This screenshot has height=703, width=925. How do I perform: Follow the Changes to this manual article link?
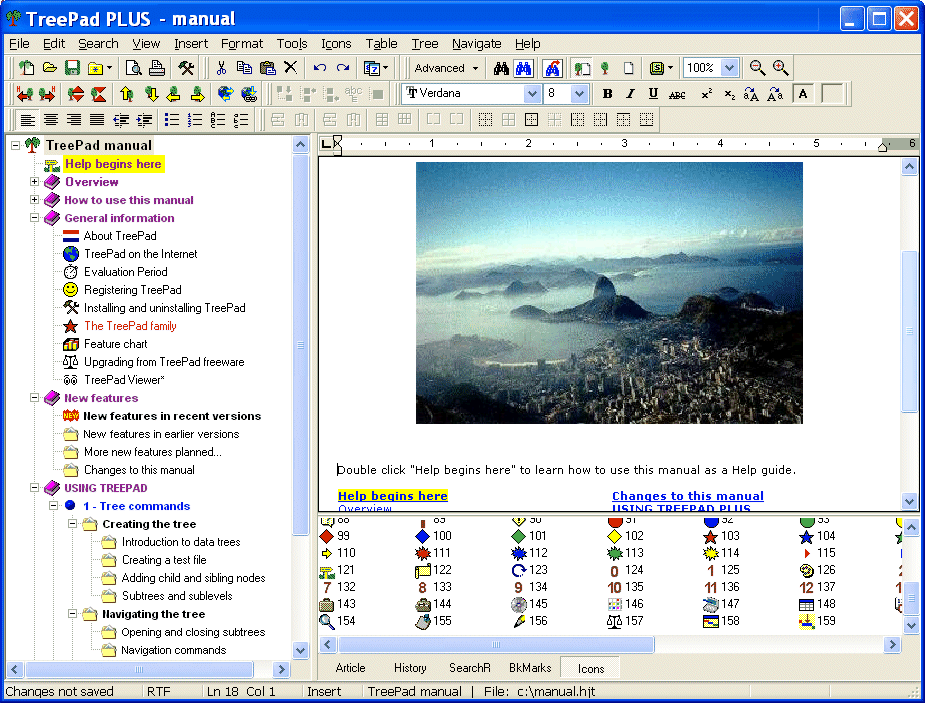tap(688, 496)
